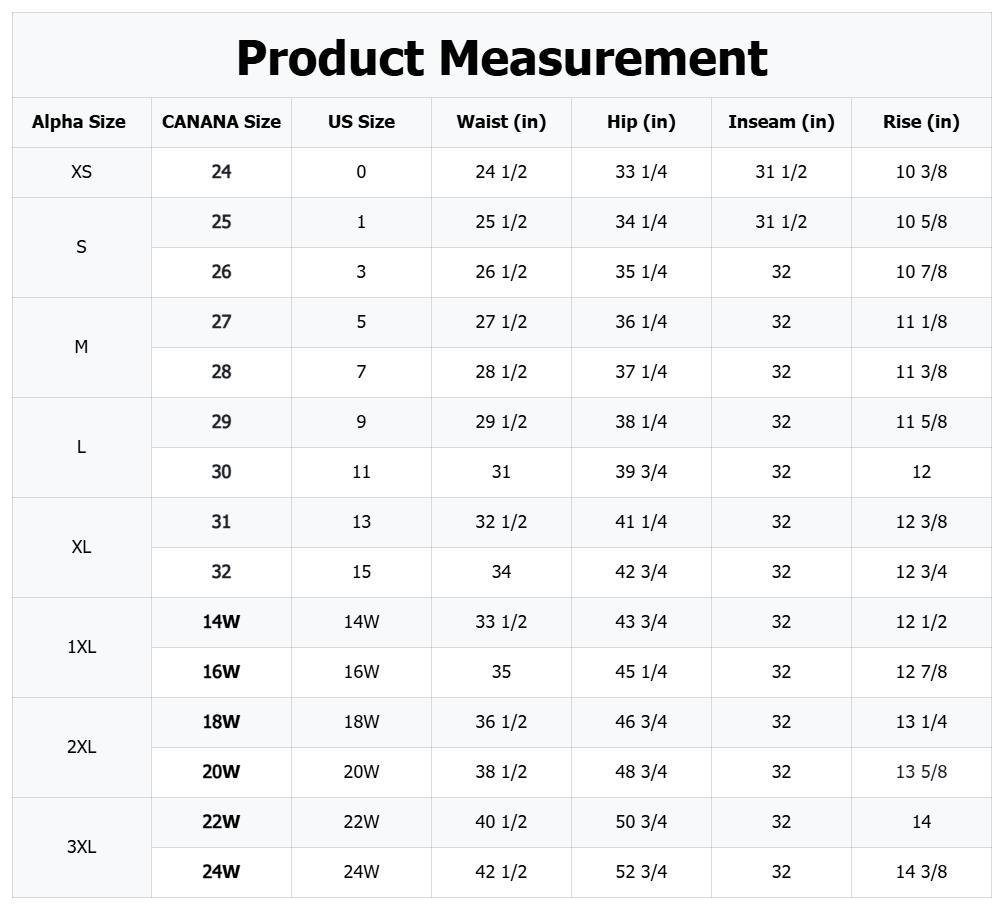1004x910 pixels.
Task: Select the Rise (in) column header
Action: (921, 122)
